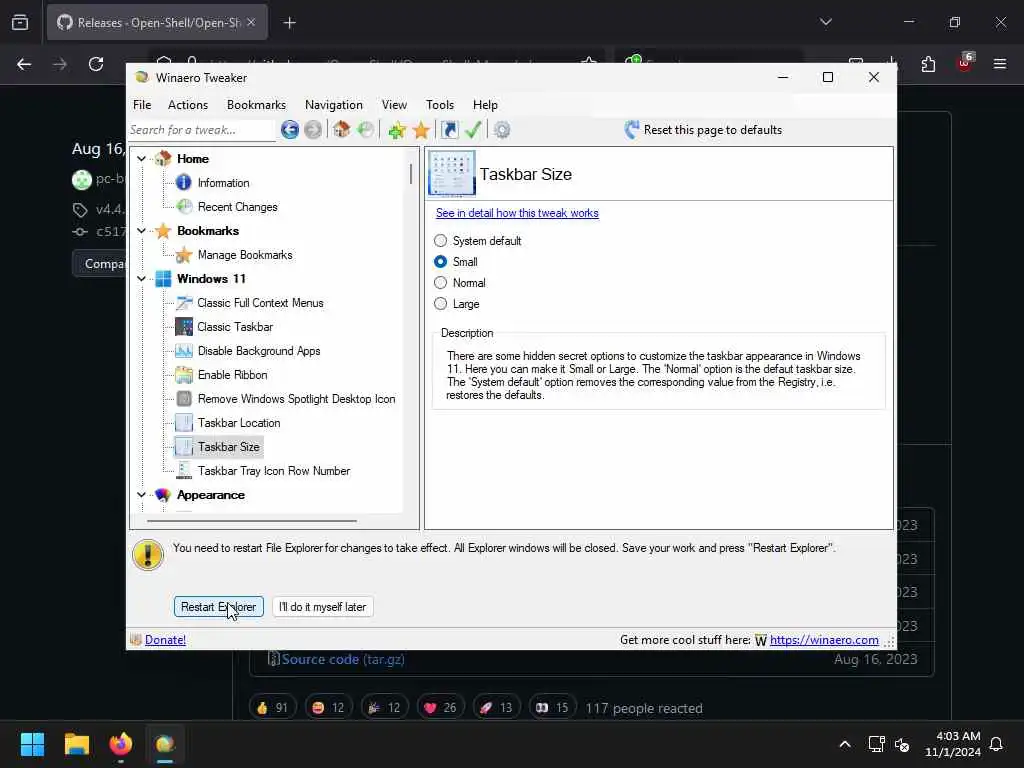Click Winaero Tweaker taskbar icon
This screenshot has width=1024, height=768.
(x=165, y=744)
